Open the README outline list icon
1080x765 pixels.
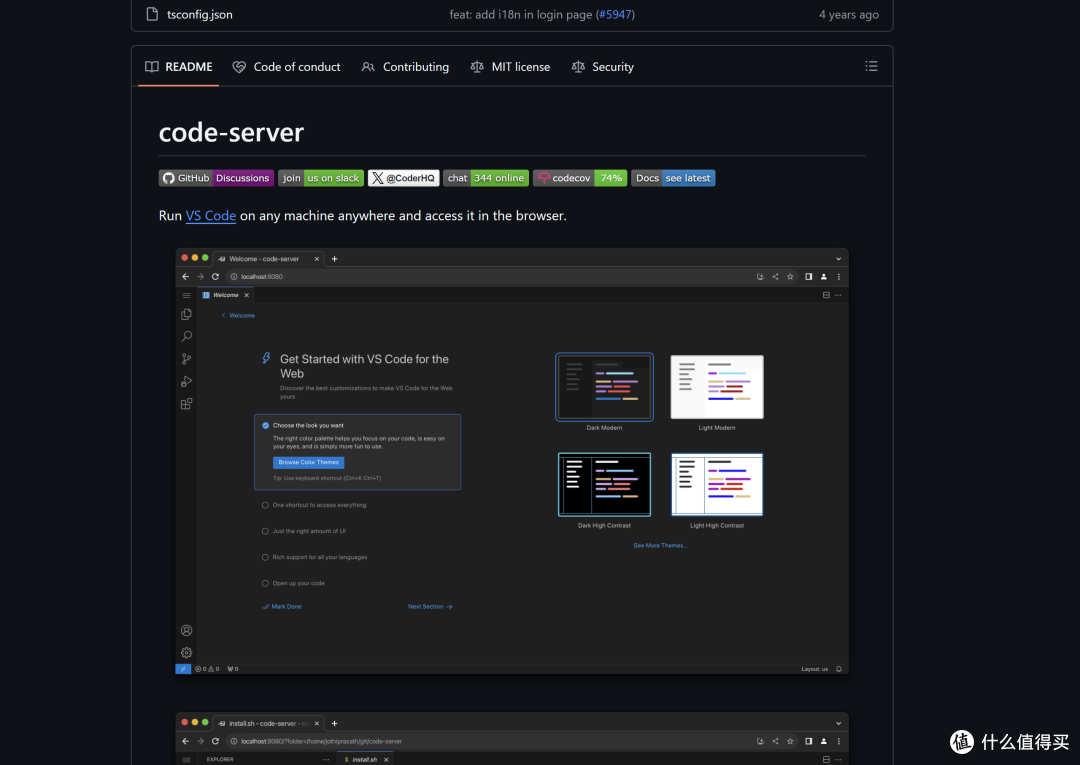(x=871, y=66)
